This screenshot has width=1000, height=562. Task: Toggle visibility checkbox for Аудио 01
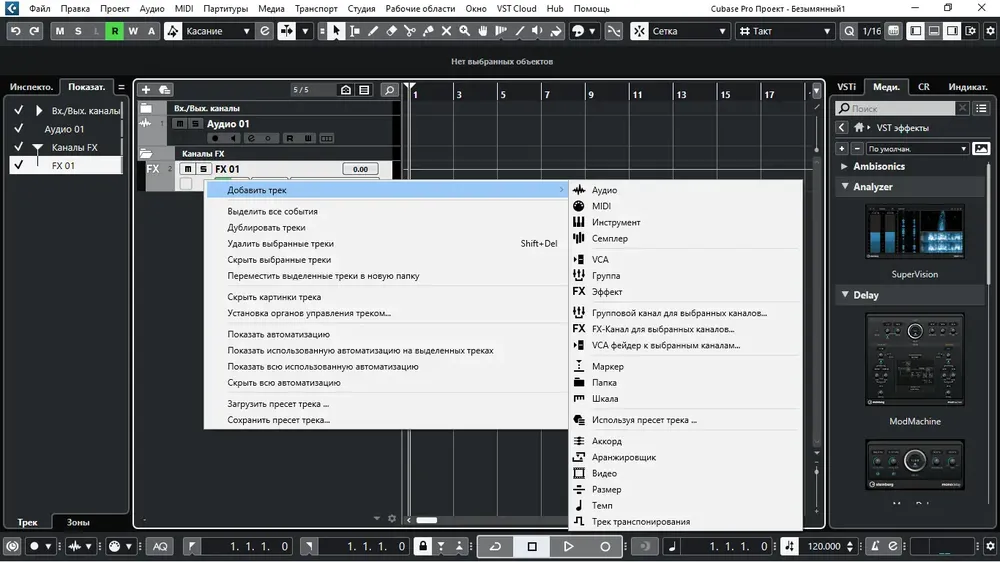coord(18,128)
